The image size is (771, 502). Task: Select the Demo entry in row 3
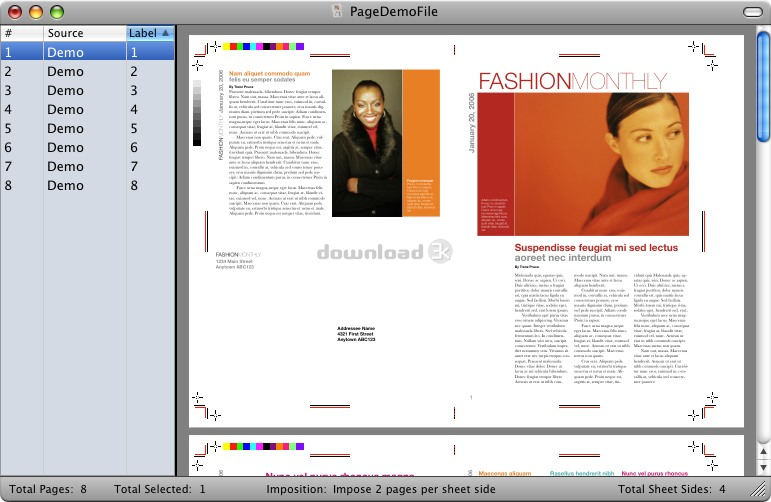pyautogui.click(x=65, y=90)
